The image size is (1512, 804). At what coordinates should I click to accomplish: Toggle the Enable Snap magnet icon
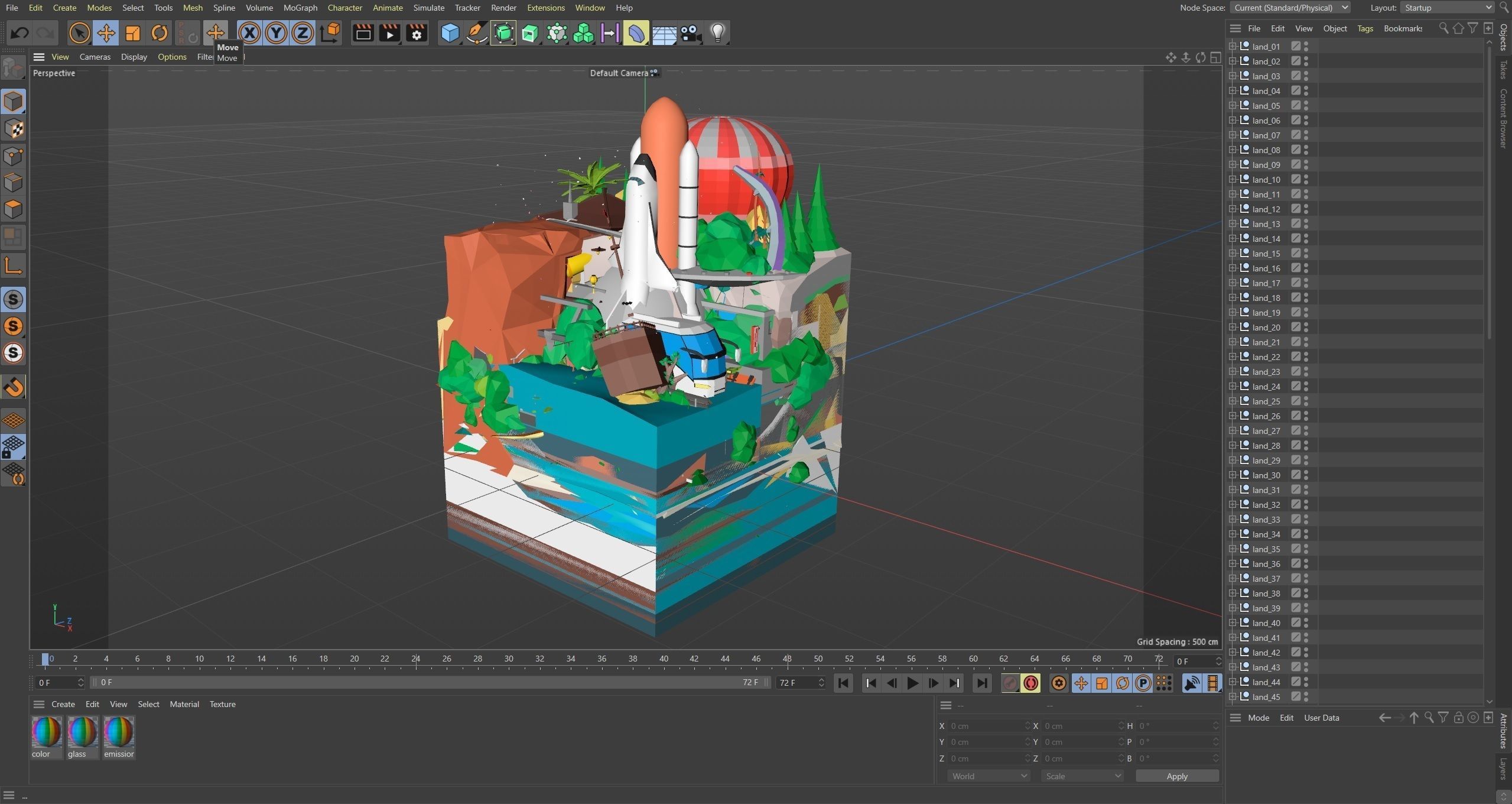(13, 388)
